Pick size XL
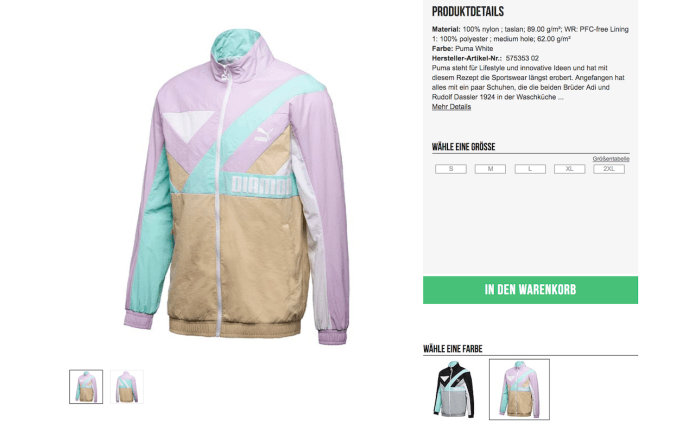Viewport: 695px width, 424px height. [x=570, y=169]
